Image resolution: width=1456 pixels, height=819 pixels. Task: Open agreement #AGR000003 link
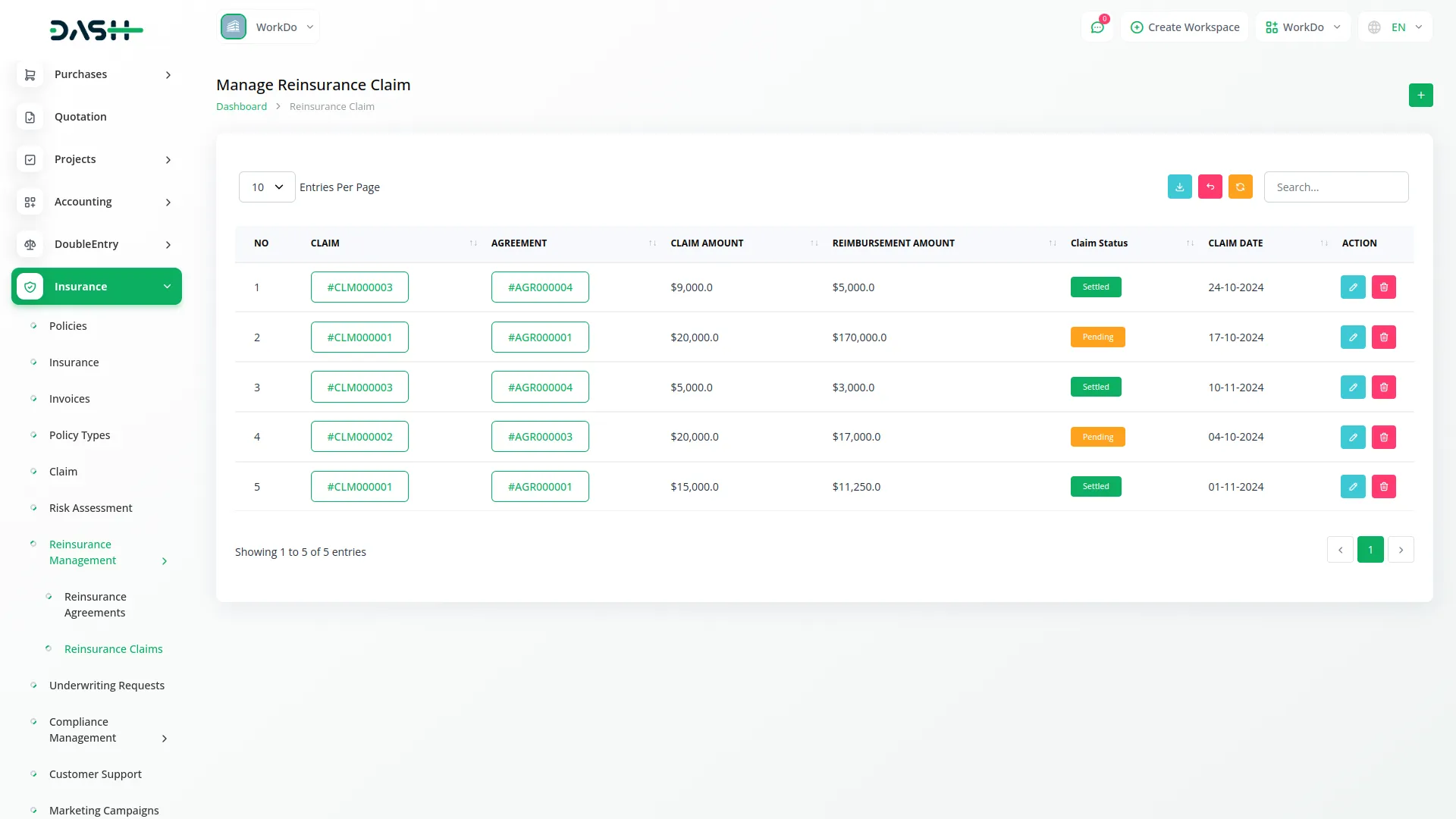(540, 436)
